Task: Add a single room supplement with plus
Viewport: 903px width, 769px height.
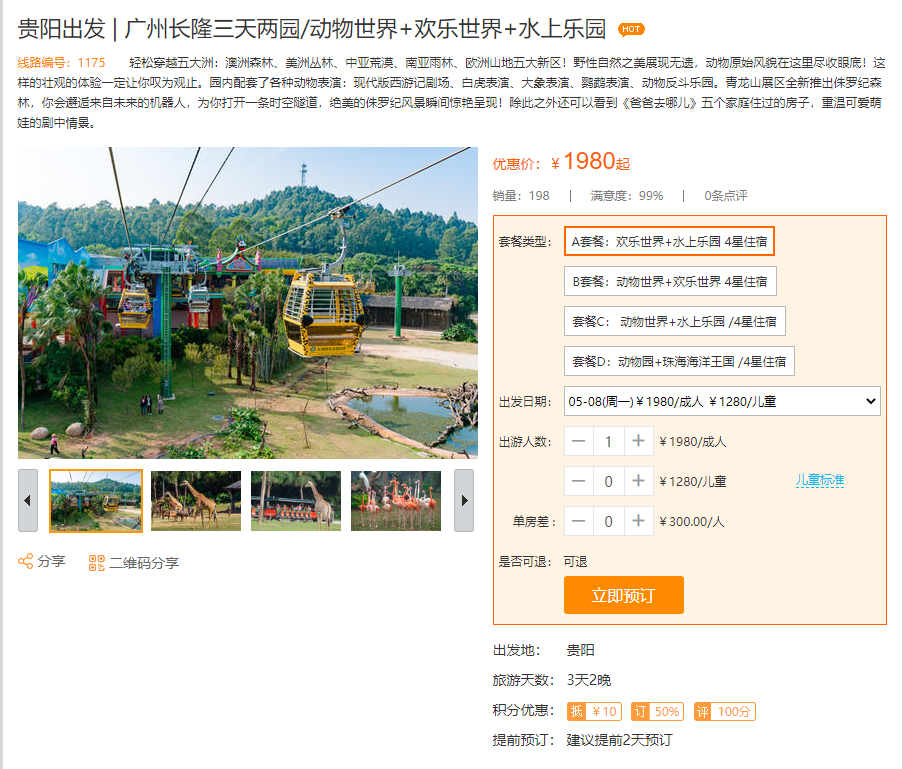Action: pos(638,521)
